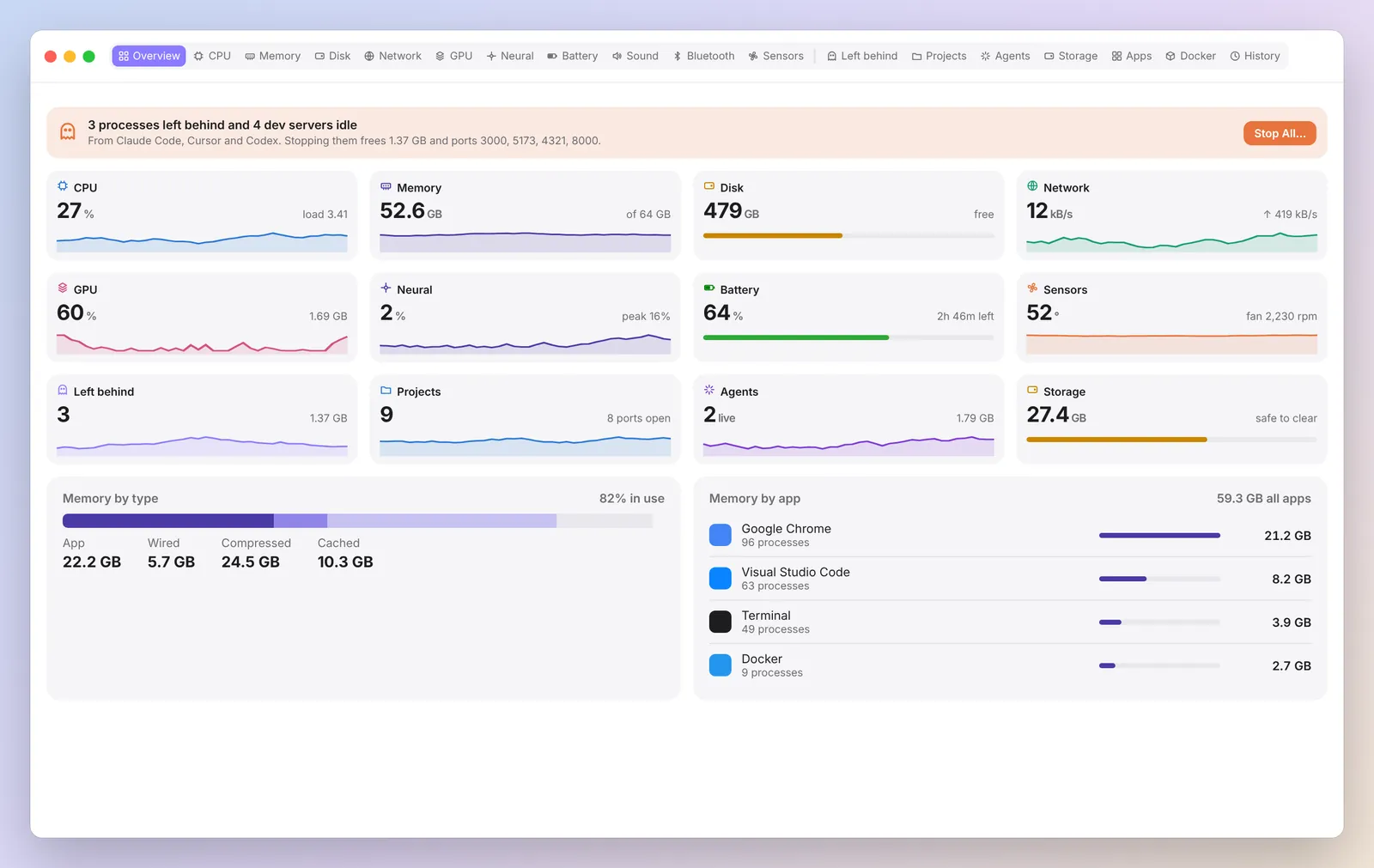Click the CPU usage sparkline chart
The image size is (1374, 868).
[202, 242]
